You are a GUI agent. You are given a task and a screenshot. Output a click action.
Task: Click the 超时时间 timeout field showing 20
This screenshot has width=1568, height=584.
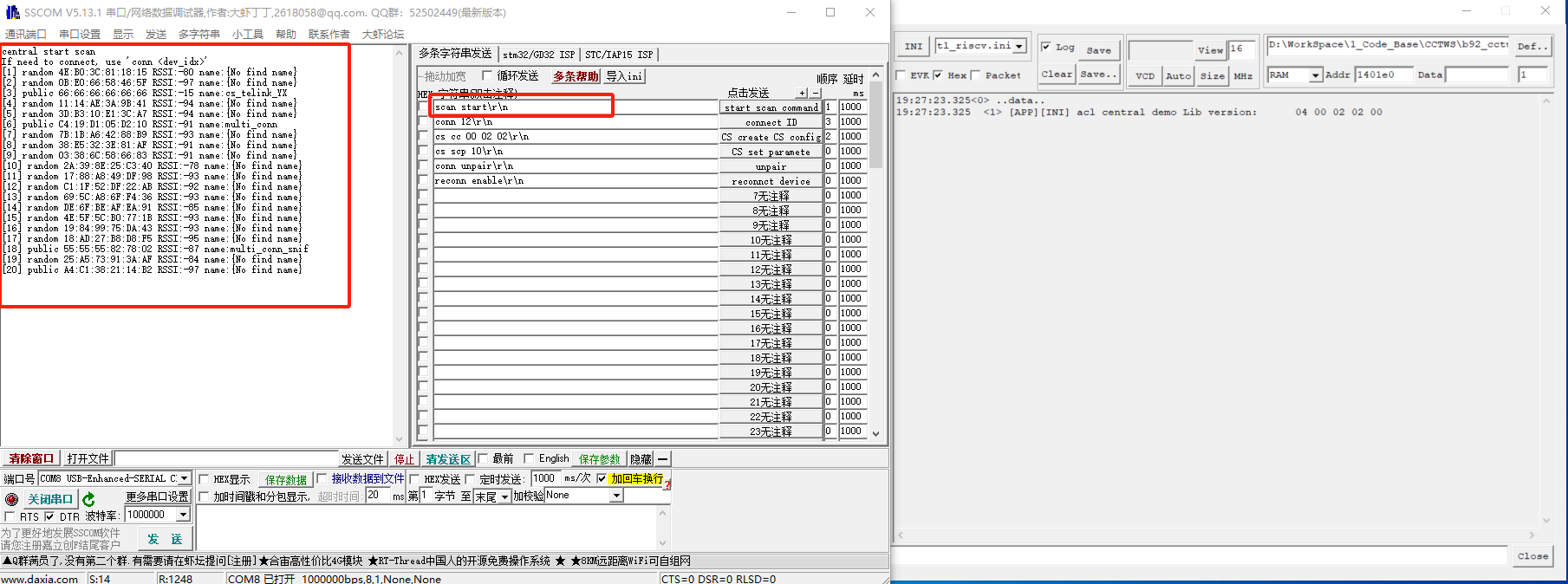(x=378, y=496)
